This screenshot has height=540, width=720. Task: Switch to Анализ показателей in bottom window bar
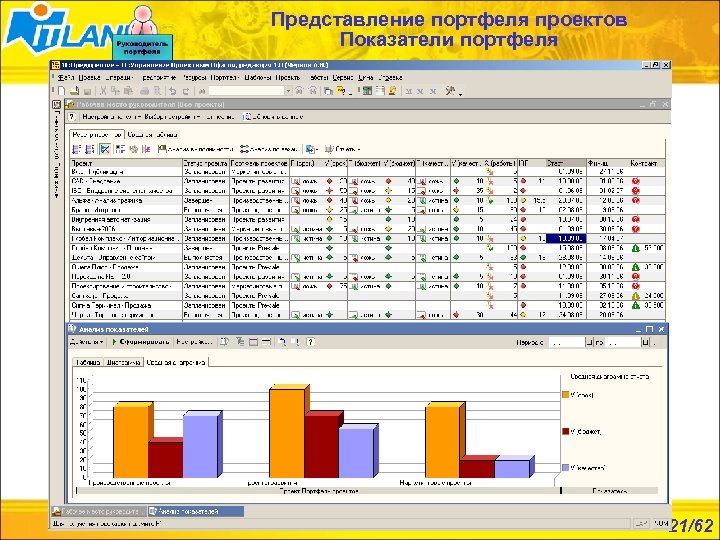pyautogui.click(x=196, y=511)
